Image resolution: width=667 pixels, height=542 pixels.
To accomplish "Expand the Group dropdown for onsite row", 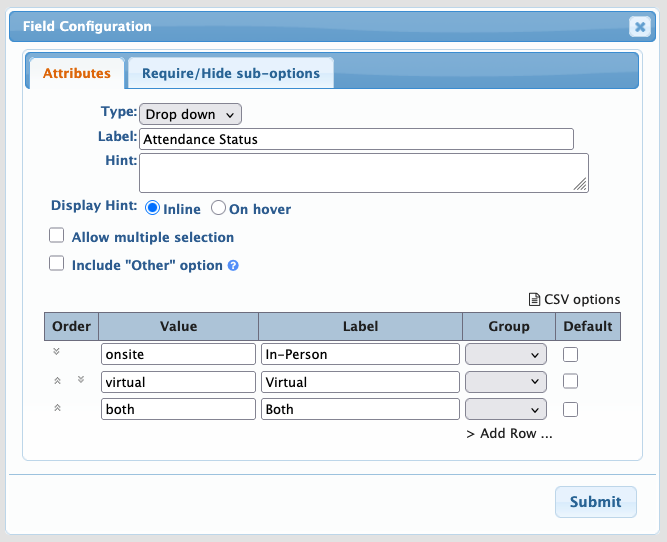I will pyautogui.click(x=506, y=354).
